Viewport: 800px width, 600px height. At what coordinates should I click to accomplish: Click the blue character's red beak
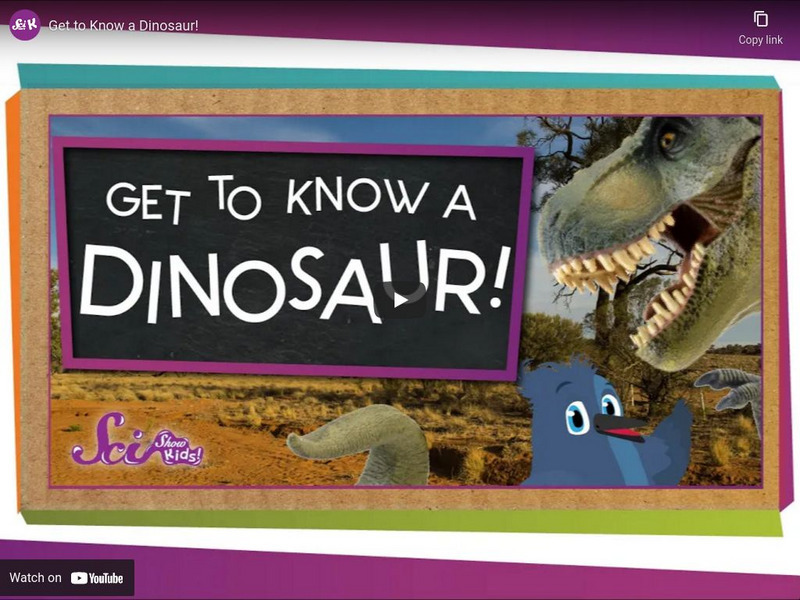point(618,430)
